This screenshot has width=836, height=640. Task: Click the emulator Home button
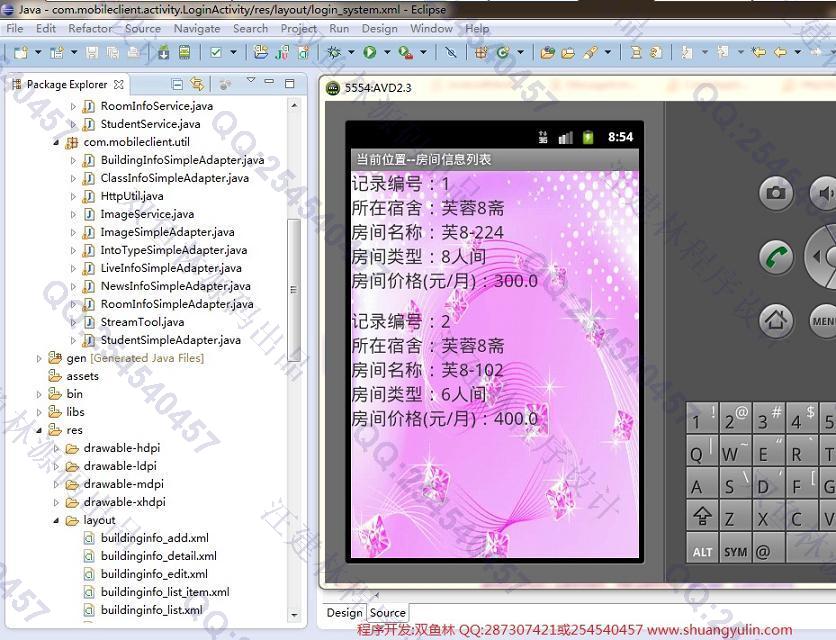pos(776,320)
